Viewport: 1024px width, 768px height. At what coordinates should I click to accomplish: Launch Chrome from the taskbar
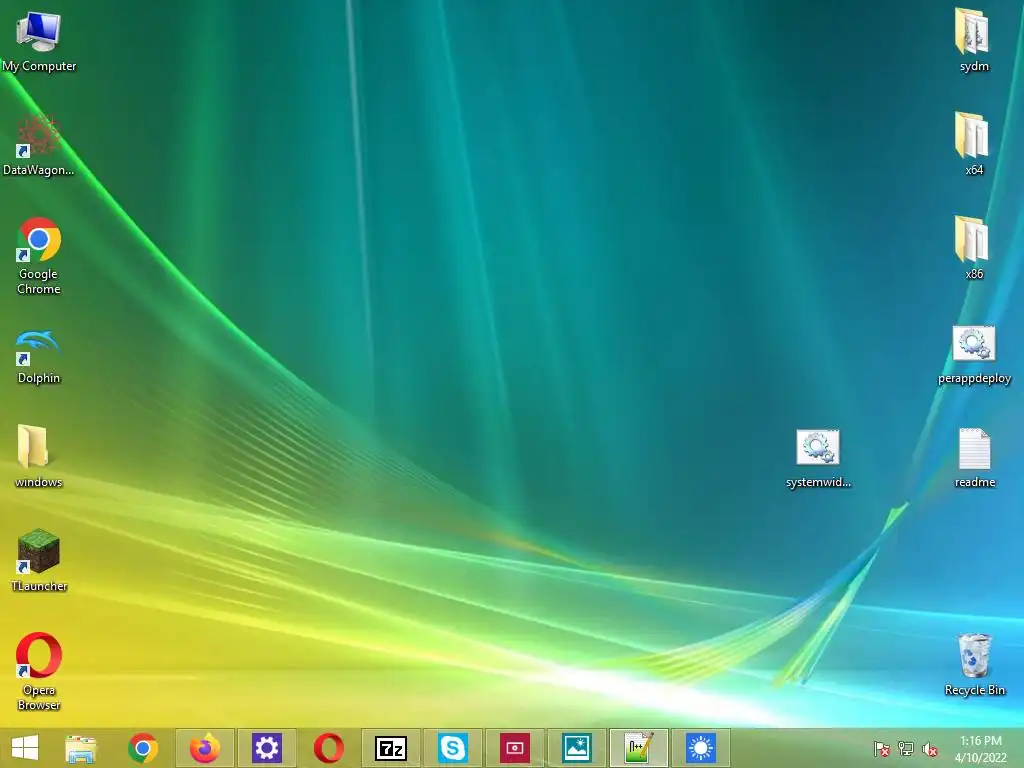point(143,748)
